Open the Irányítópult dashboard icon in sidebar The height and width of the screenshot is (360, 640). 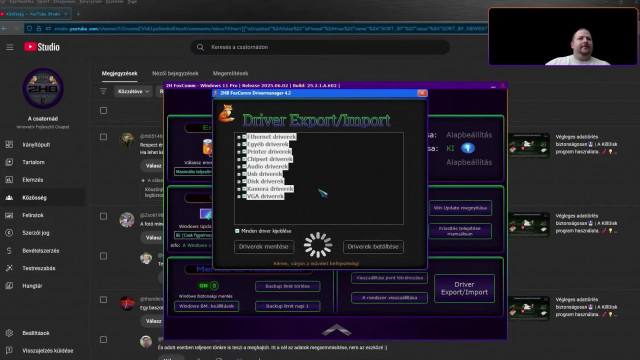(9, 144)
